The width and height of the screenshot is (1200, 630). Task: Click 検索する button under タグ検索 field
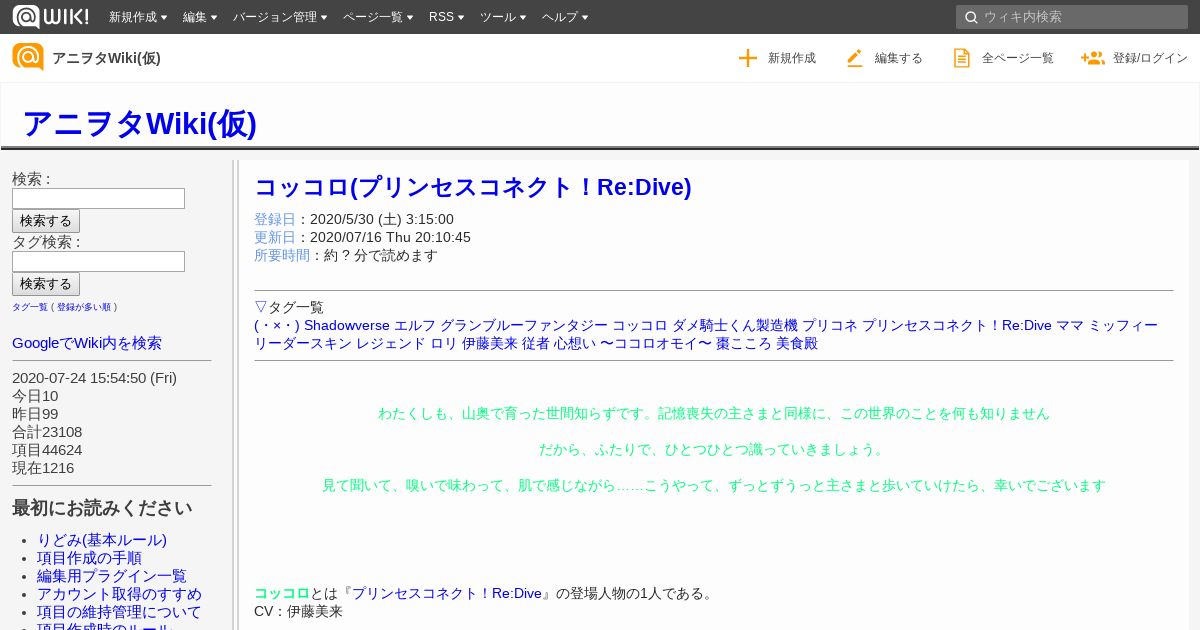(x=46, y=284)
